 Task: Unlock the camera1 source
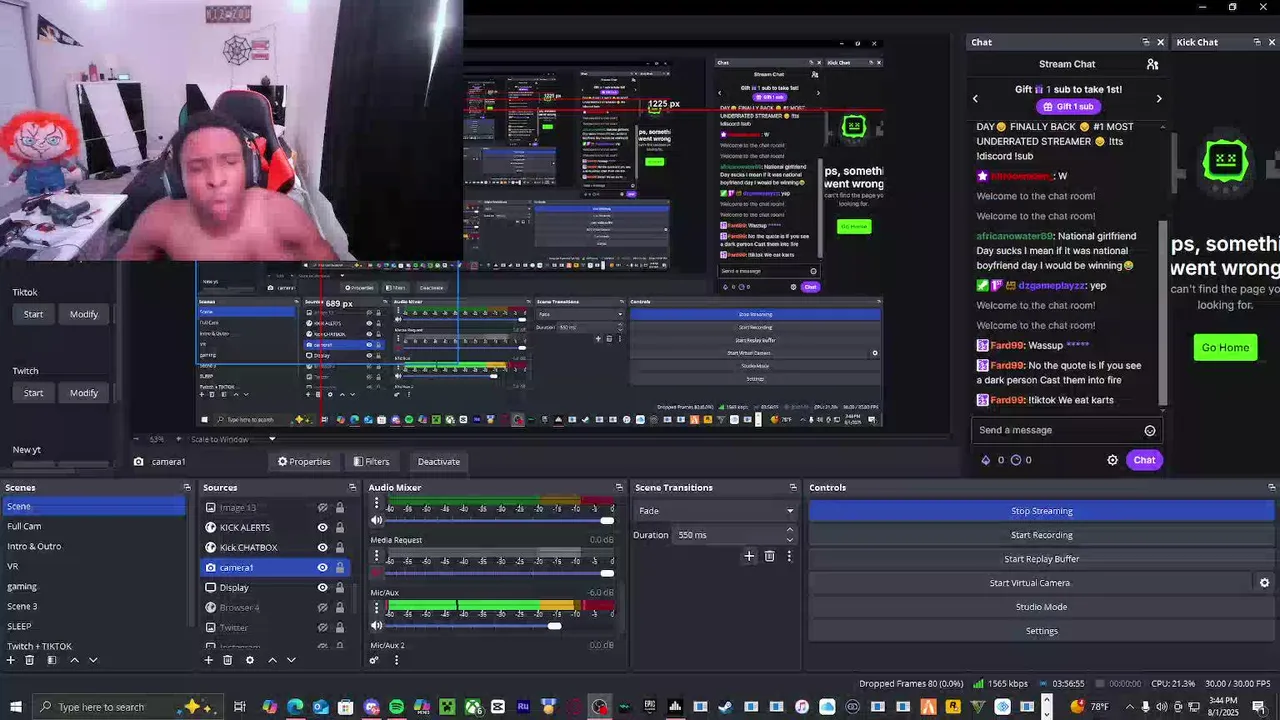pos(339,567)
